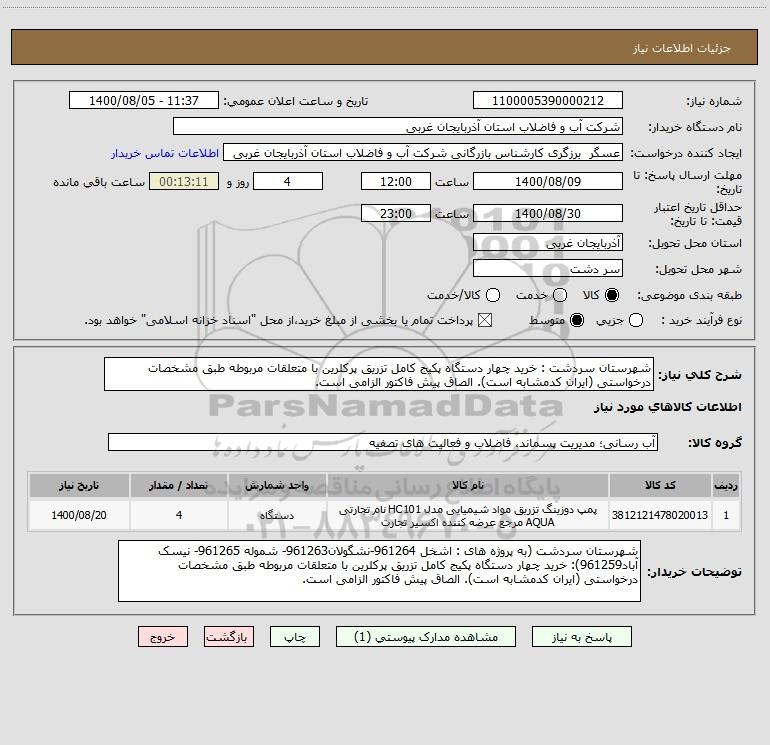
Task: Click واحد شمارش column header
Action: (277, 486)
